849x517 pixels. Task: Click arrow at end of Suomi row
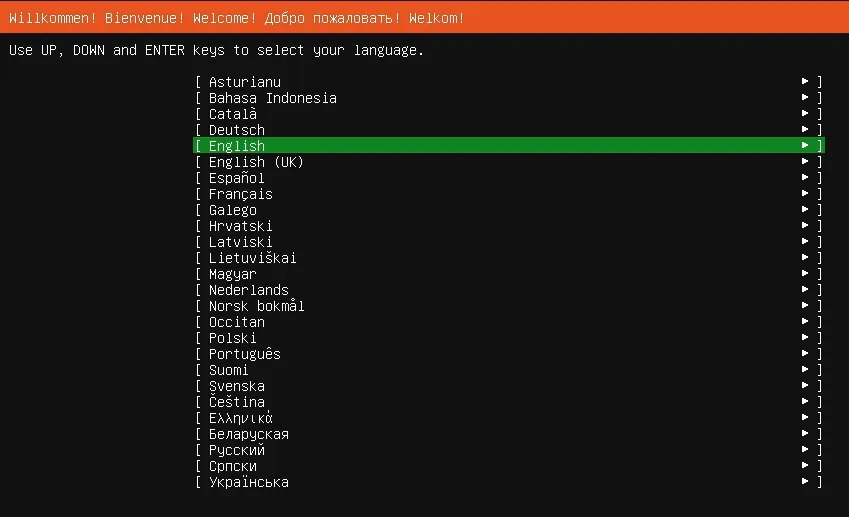(805, 369)
